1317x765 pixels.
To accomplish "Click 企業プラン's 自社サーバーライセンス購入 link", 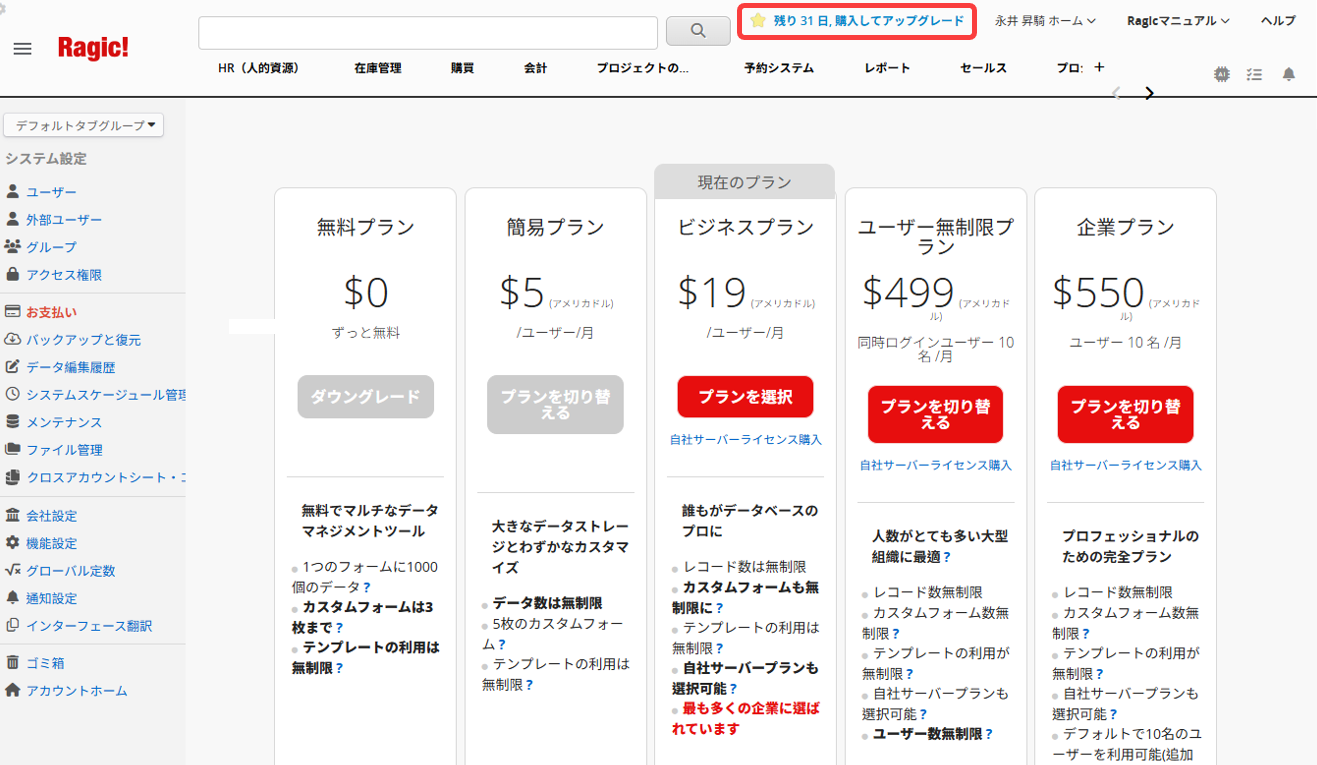I will coord(1126,465).
